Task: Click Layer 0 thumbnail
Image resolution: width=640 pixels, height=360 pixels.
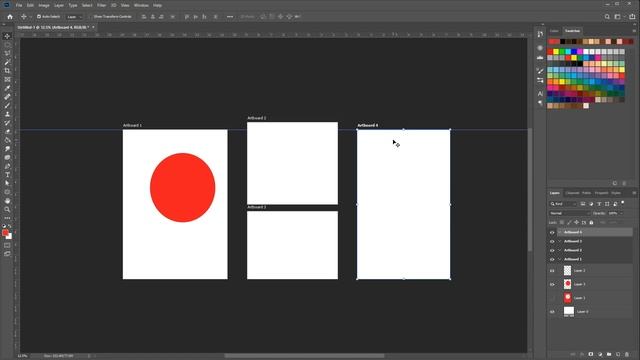Action: 569,311
